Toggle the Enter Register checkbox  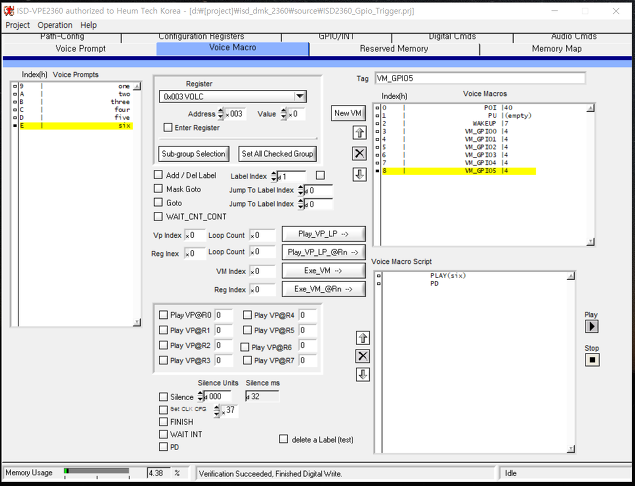click(168, 128)
